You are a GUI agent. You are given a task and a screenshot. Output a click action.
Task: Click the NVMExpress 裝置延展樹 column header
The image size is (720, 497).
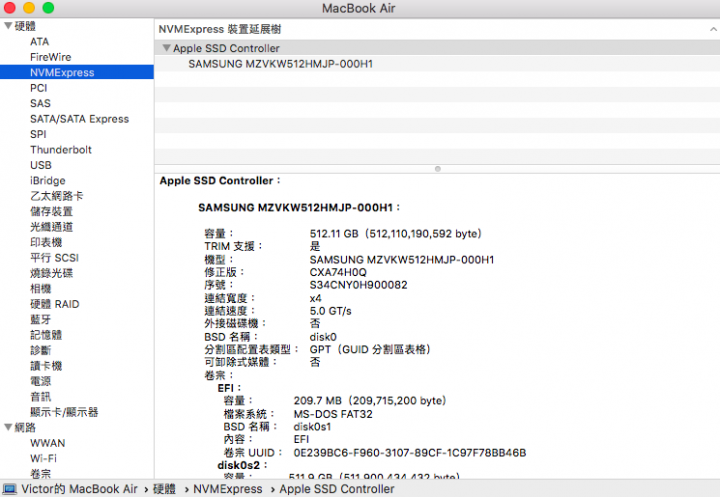coord(219,29)
